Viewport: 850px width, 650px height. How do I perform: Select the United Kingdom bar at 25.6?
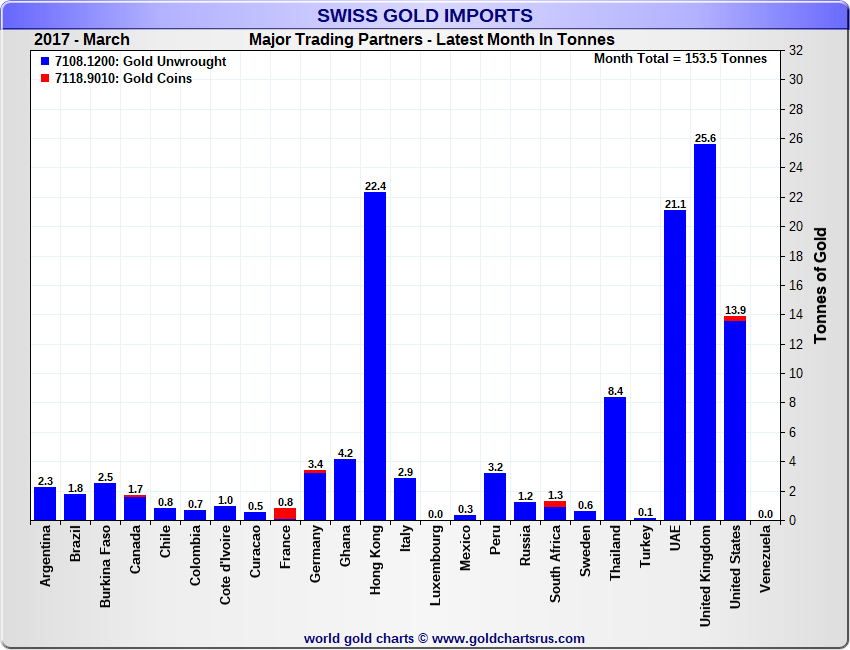705,332
